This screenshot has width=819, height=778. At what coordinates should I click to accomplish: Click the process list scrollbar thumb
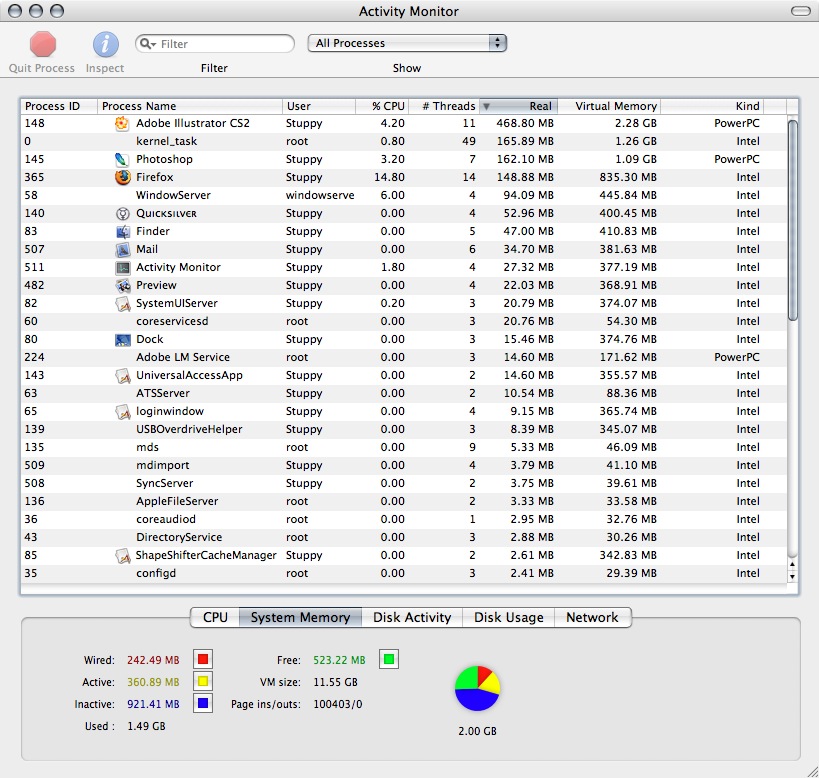(x=793, y=220)
